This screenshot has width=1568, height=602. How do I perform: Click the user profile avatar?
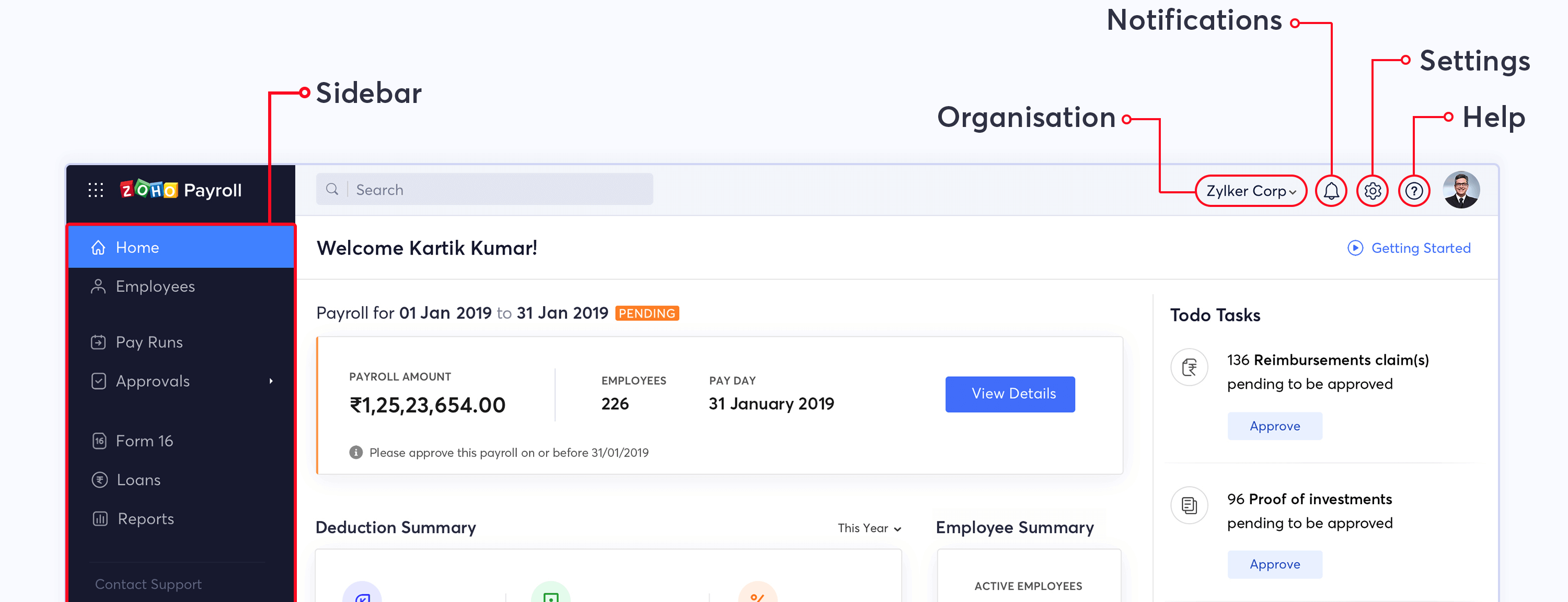[1461, 190]
